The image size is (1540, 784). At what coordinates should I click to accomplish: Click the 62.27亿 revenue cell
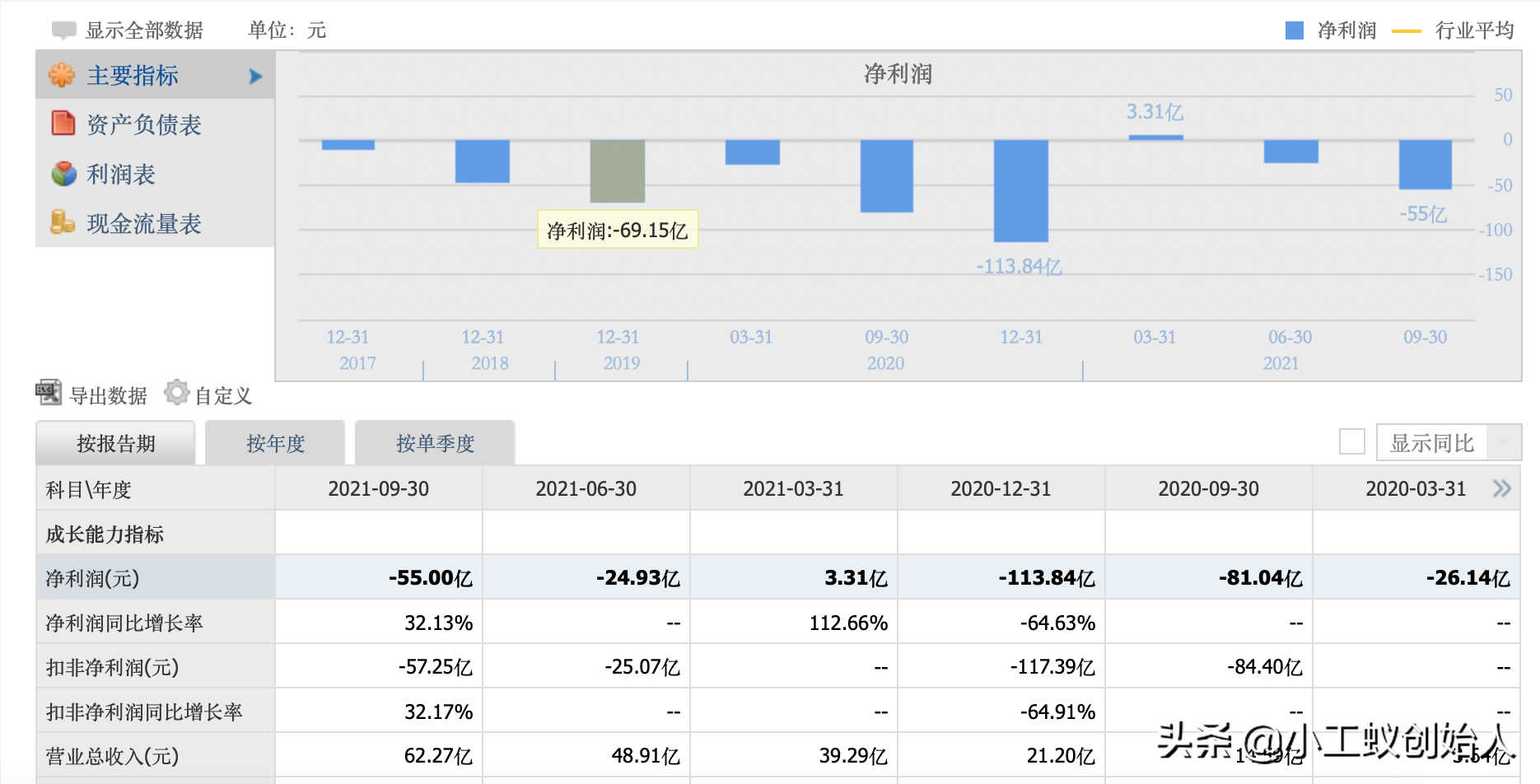pyautogui.click(x=379, y=755)
